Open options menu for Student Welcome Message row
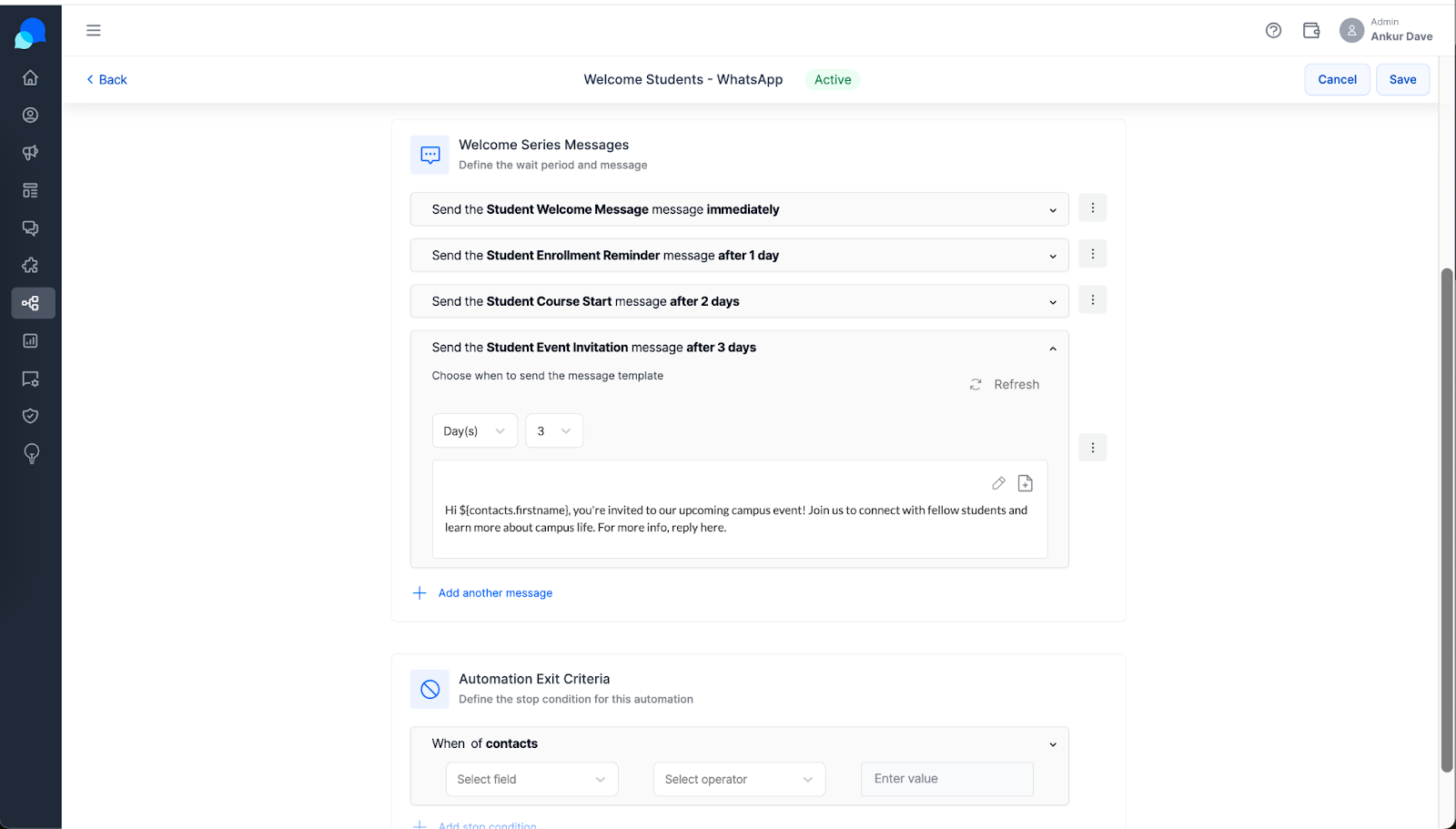Image resolution: width=1456 pixels, height=829 pixels. (x=1092, y=208)
